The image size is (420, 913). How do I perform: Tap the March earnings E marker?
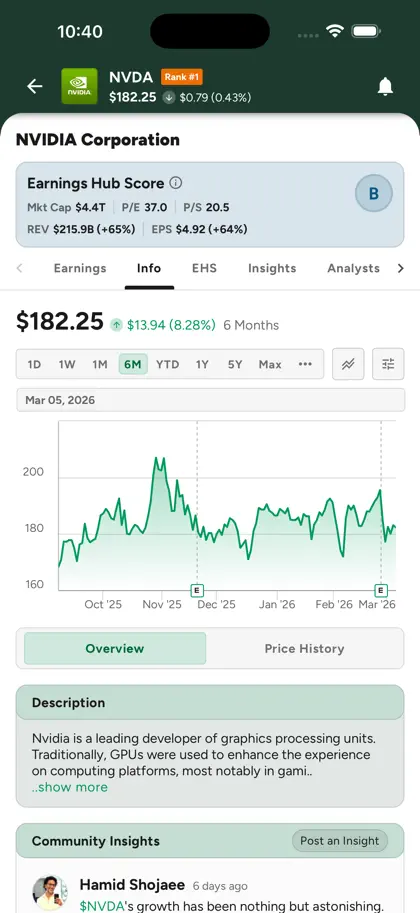tap(382, 590)
